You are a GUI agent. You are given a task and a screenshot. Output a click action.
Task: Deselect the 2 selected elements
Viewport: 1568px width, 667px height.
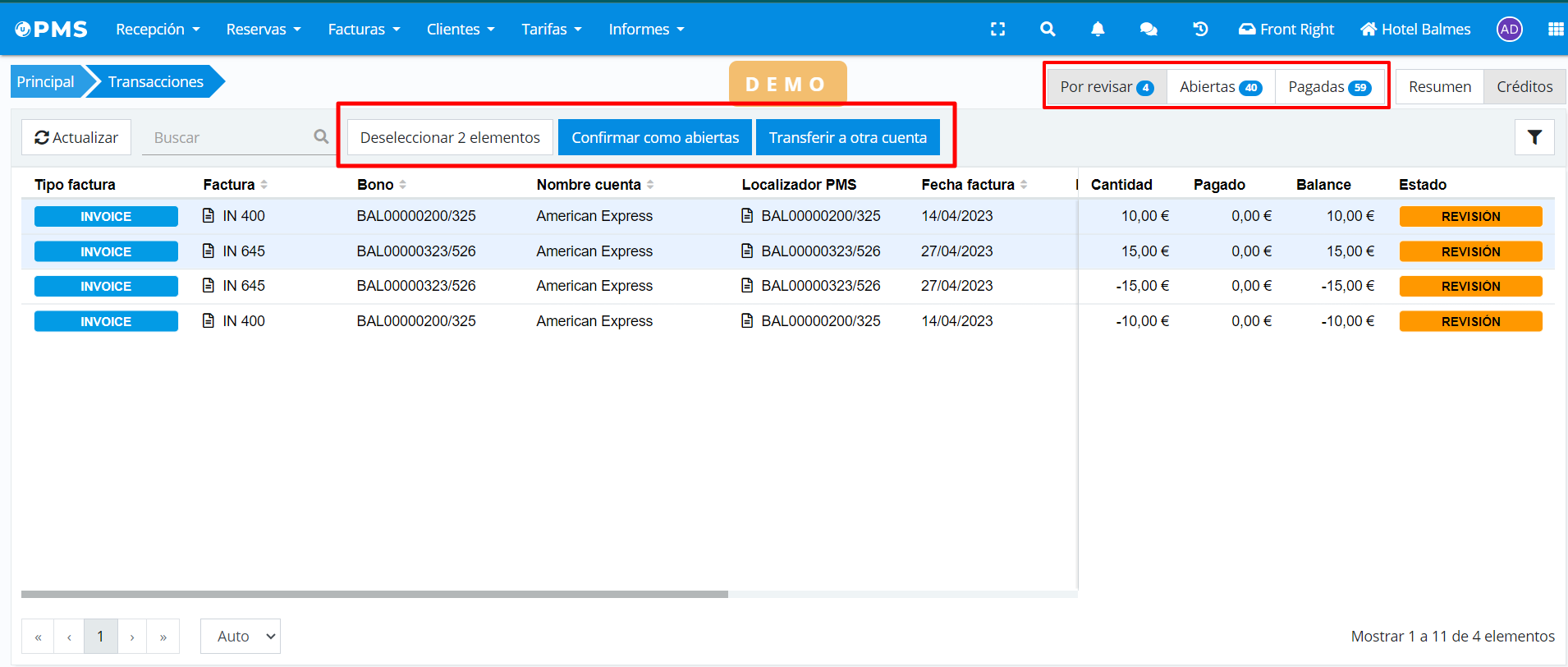pyautogui.click(x=450, y=137)
